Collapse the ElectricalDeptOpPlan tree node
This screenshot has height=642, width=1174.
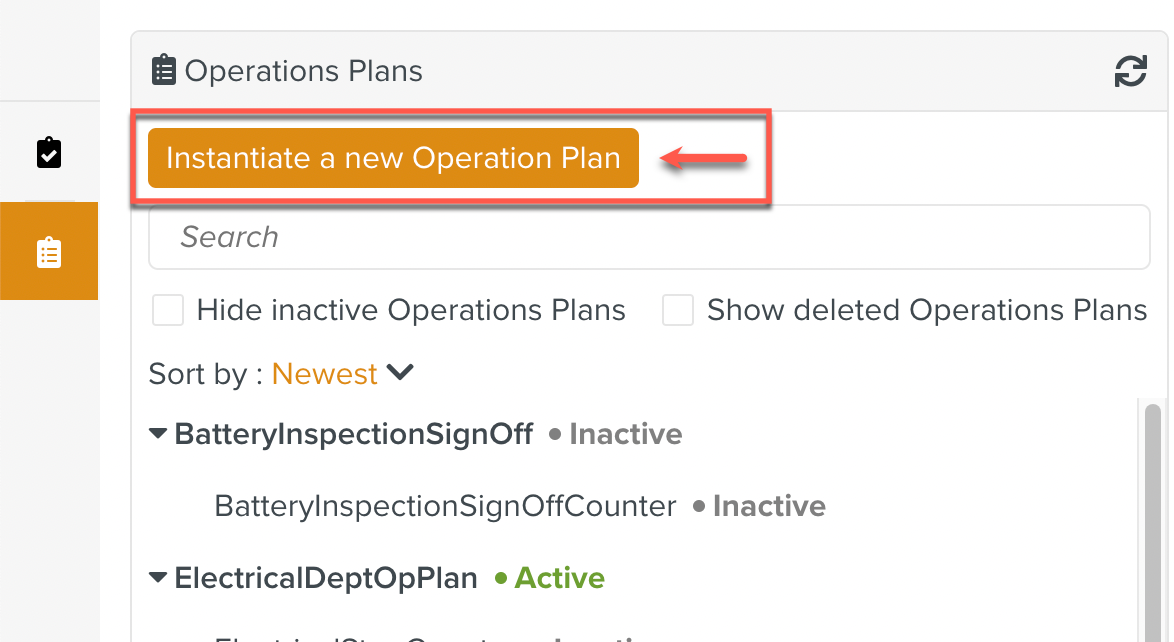pos(157,577)
